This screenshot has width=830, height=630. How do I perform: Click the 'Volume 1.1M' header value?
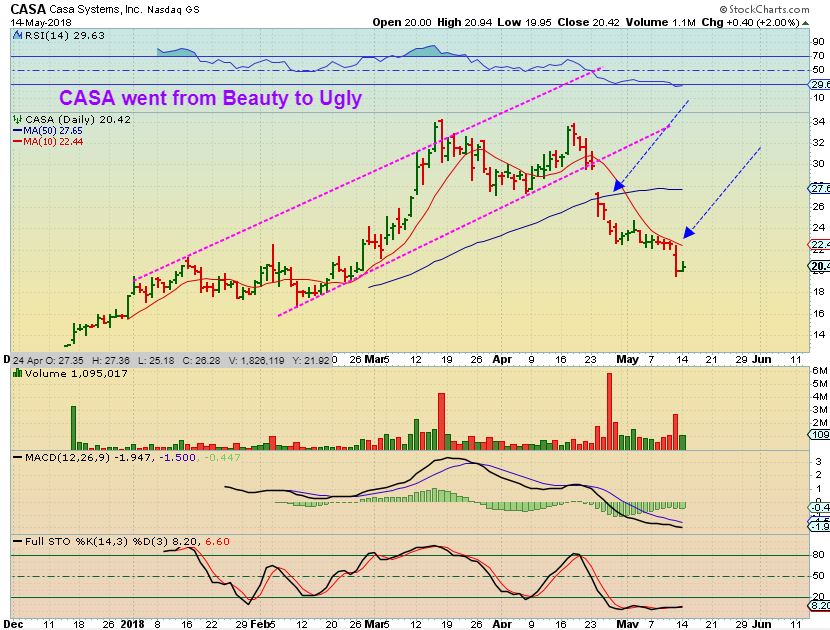pos(660,22)
